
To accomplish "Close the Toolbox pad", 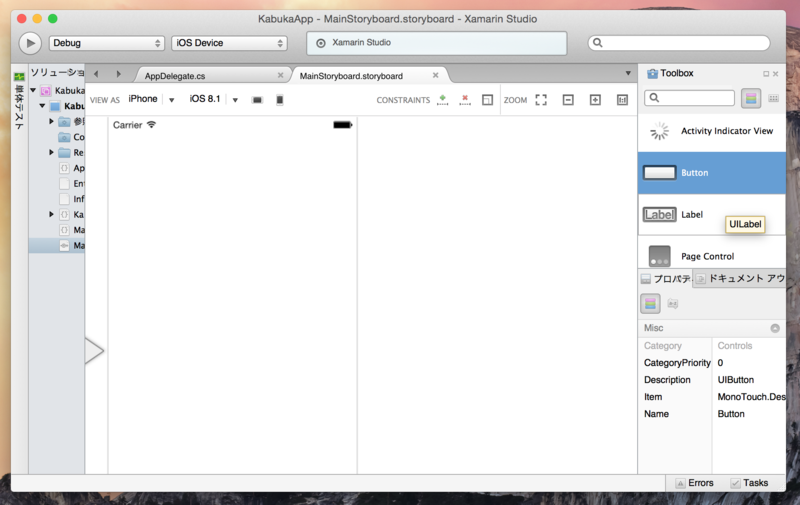I will [776, 74].
